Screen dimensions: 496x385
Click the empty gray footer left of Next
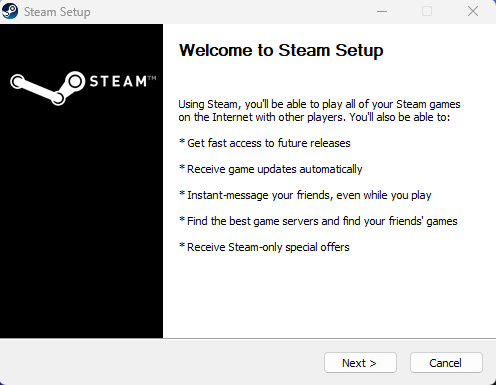click(160, 363)
